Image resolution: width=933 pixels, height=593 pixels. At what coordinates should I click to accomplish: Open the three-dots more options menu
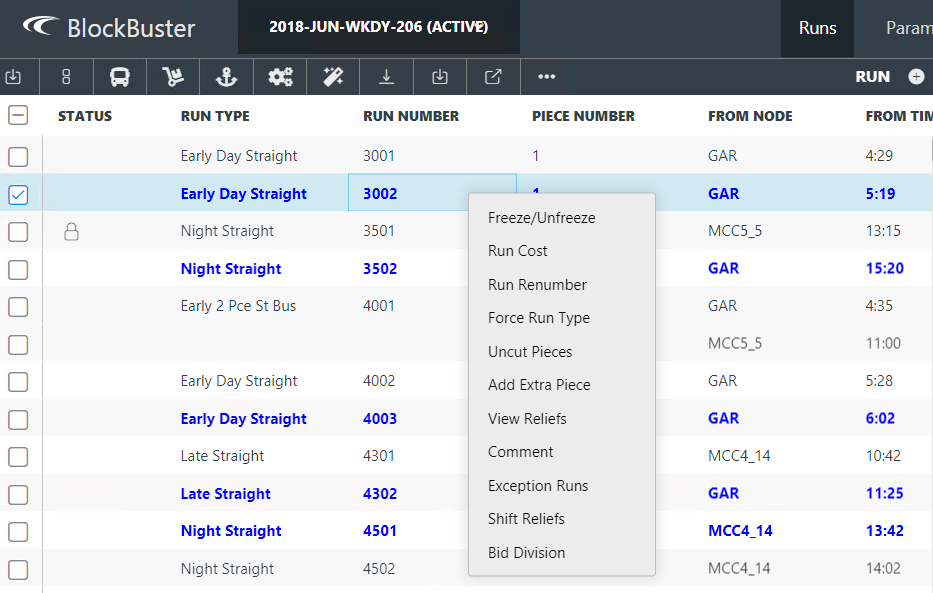click(x=546, y=77)
